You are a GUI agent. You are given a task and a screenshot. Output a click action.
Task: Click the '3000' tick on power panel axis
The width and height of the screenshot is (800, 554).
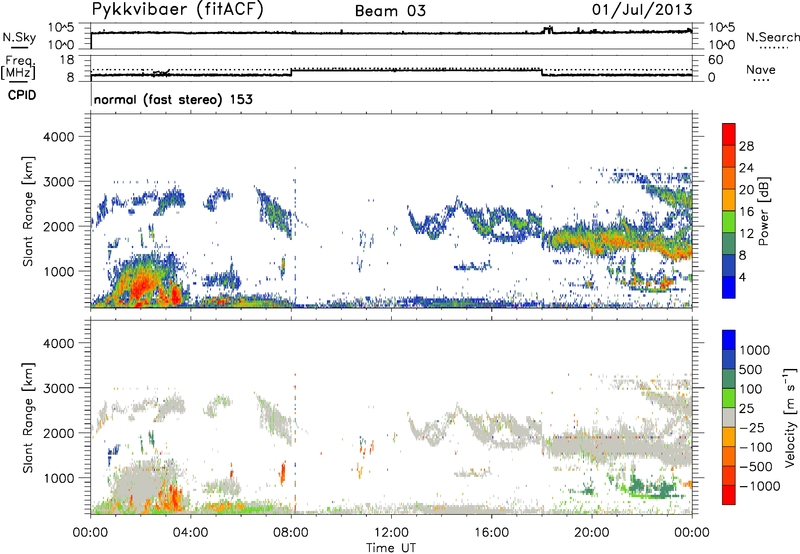pyautogui.click(x=58, y=182)
